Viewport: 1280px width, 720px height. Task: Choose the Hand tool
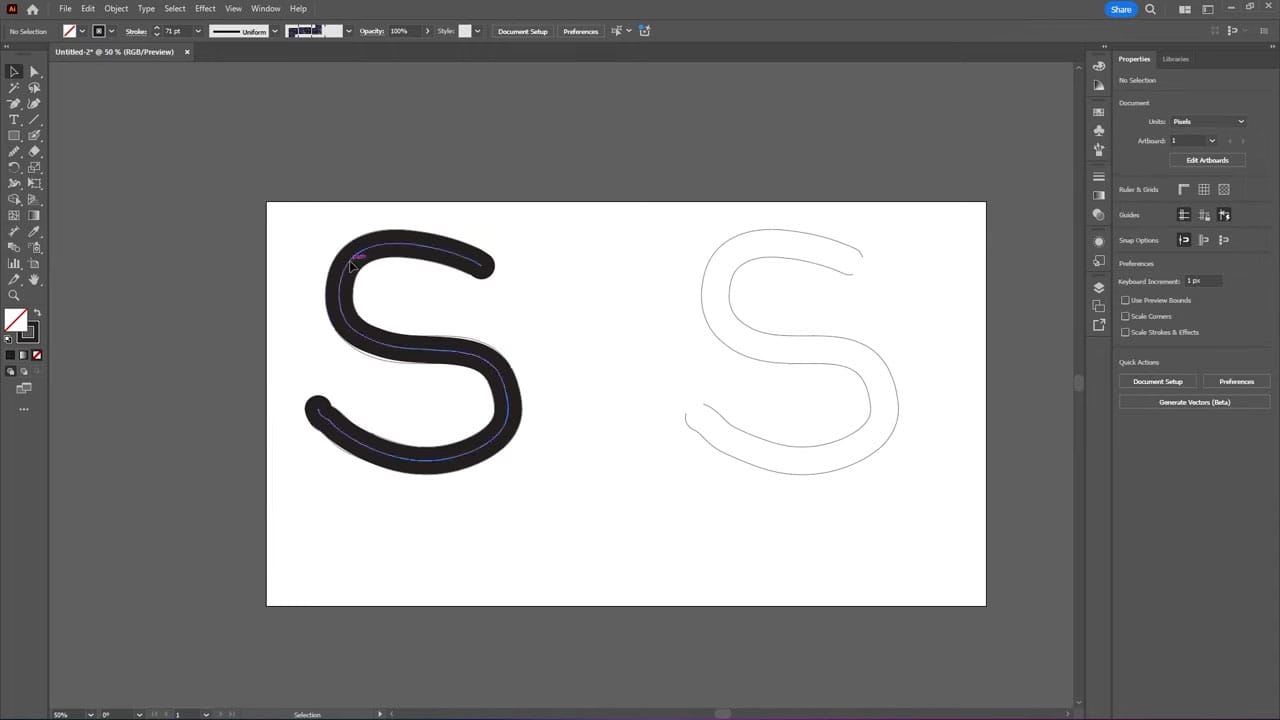[34, 278]
